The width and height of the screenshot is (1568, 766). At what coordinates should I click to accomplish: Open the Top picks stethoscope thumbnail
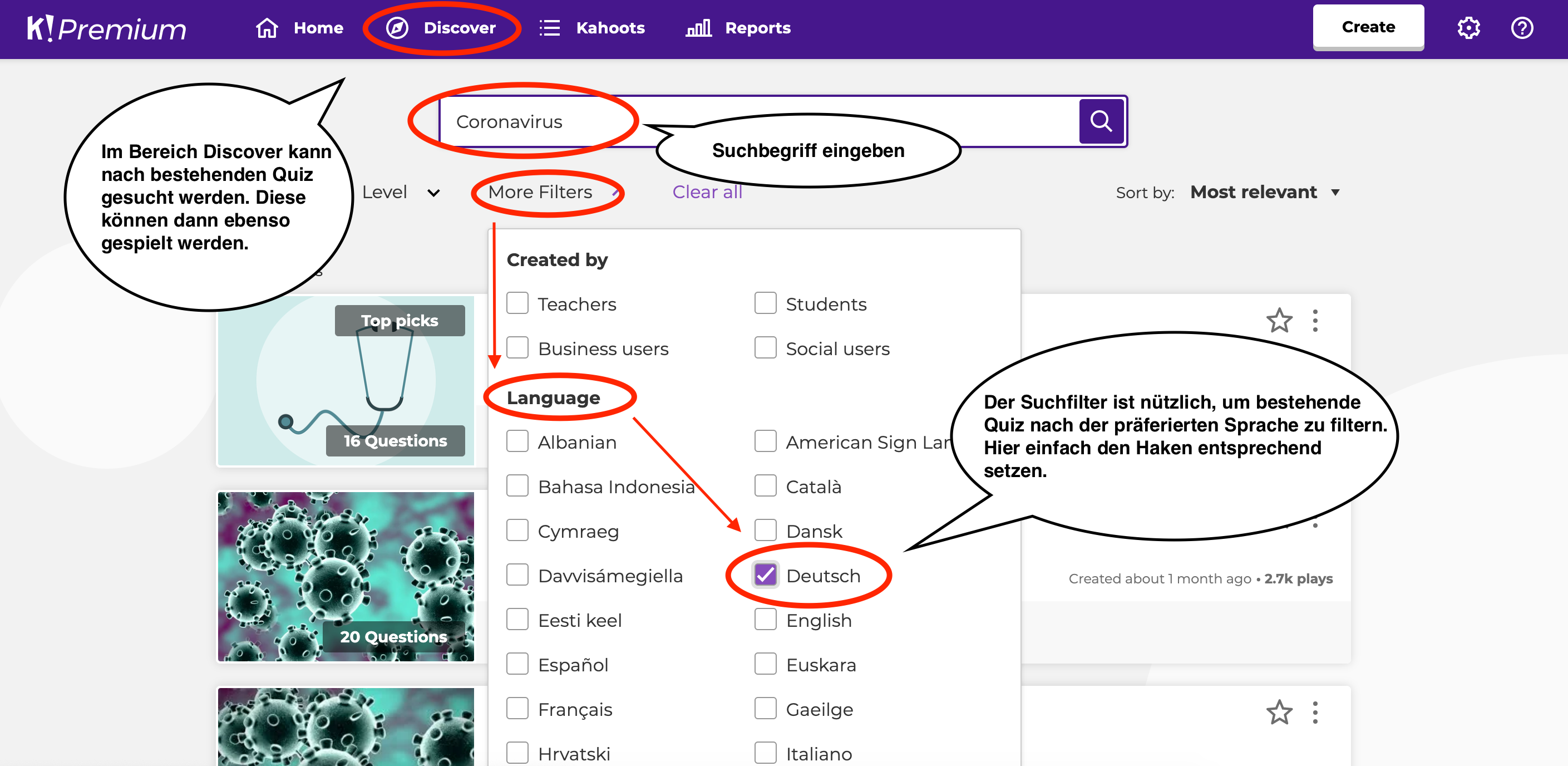(x=346, y=381)
